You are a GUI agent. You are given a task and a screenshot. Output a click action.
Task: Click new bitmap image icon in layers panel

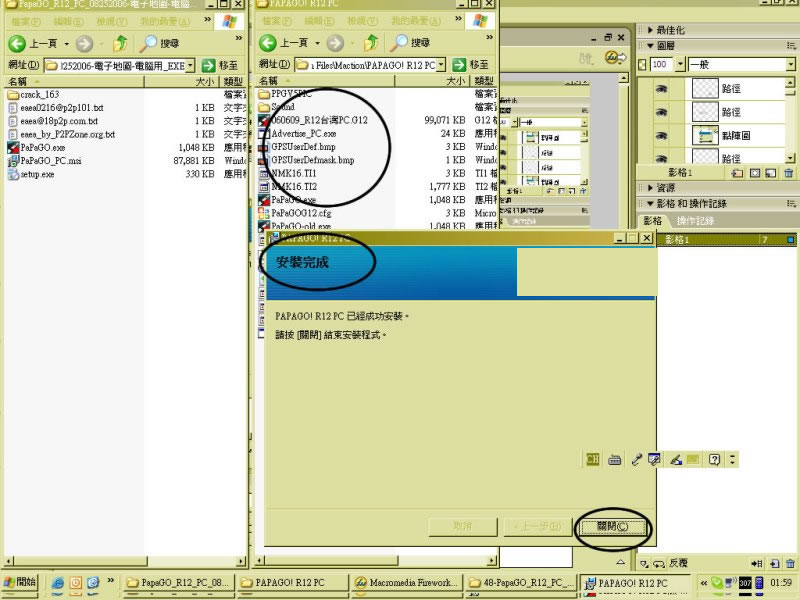pyautogui.click(x=771, y=173)
